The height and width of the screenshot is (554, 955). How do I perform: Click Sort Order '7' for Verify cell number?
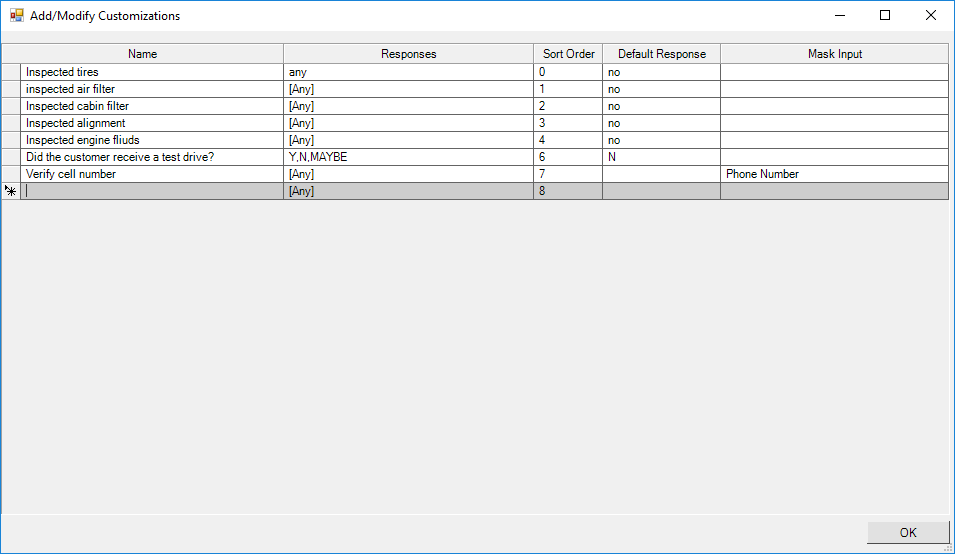click(x=568, y=174)
